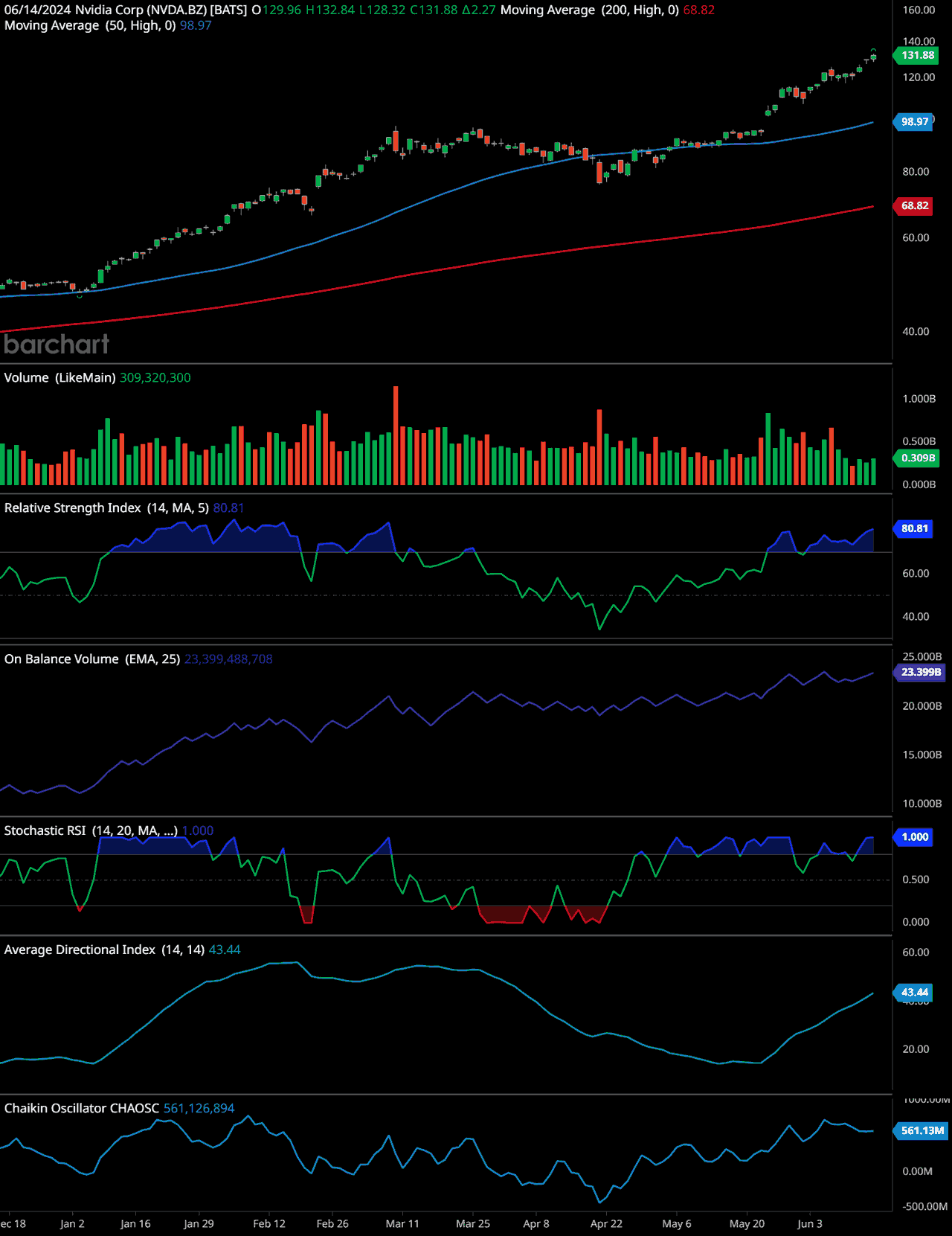The height and width of the screenshot is (1236, 952).
Task: Click the 23.399B On Balance Volume tag
Action: click(x=920, y=672)
